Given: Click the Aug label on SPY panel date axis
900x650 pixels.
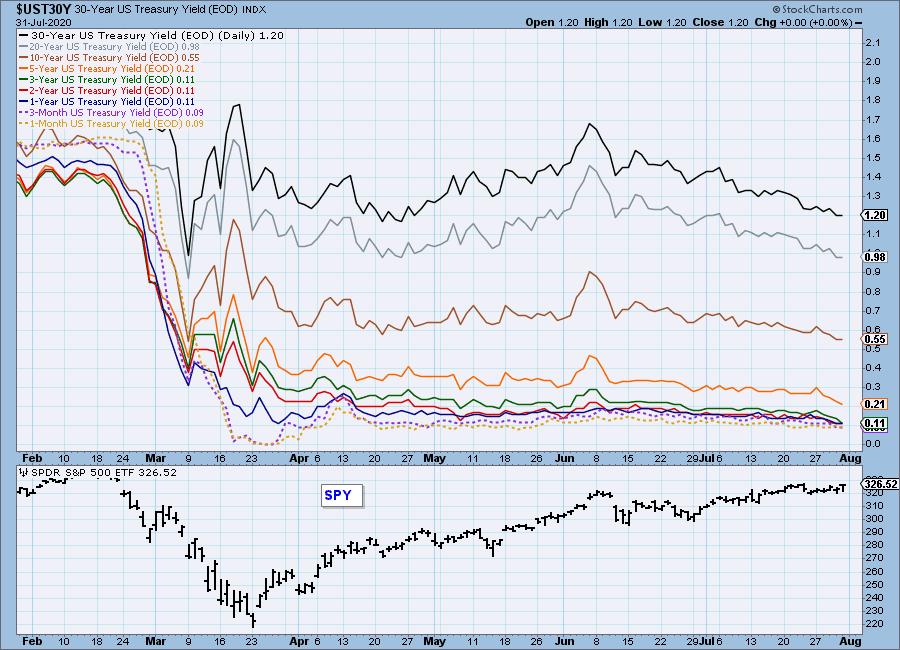Looking at the screenshot, I should coord(850,641).
